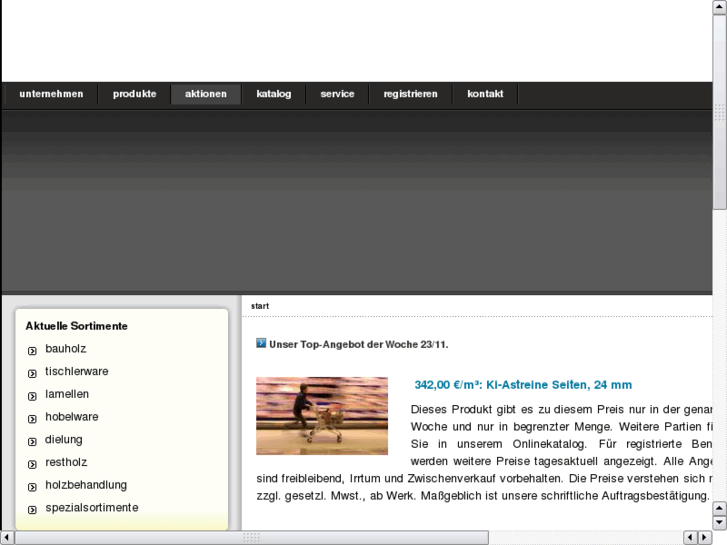
Task: Open the bauholz assortment link
Action: (x=65, y=349)
